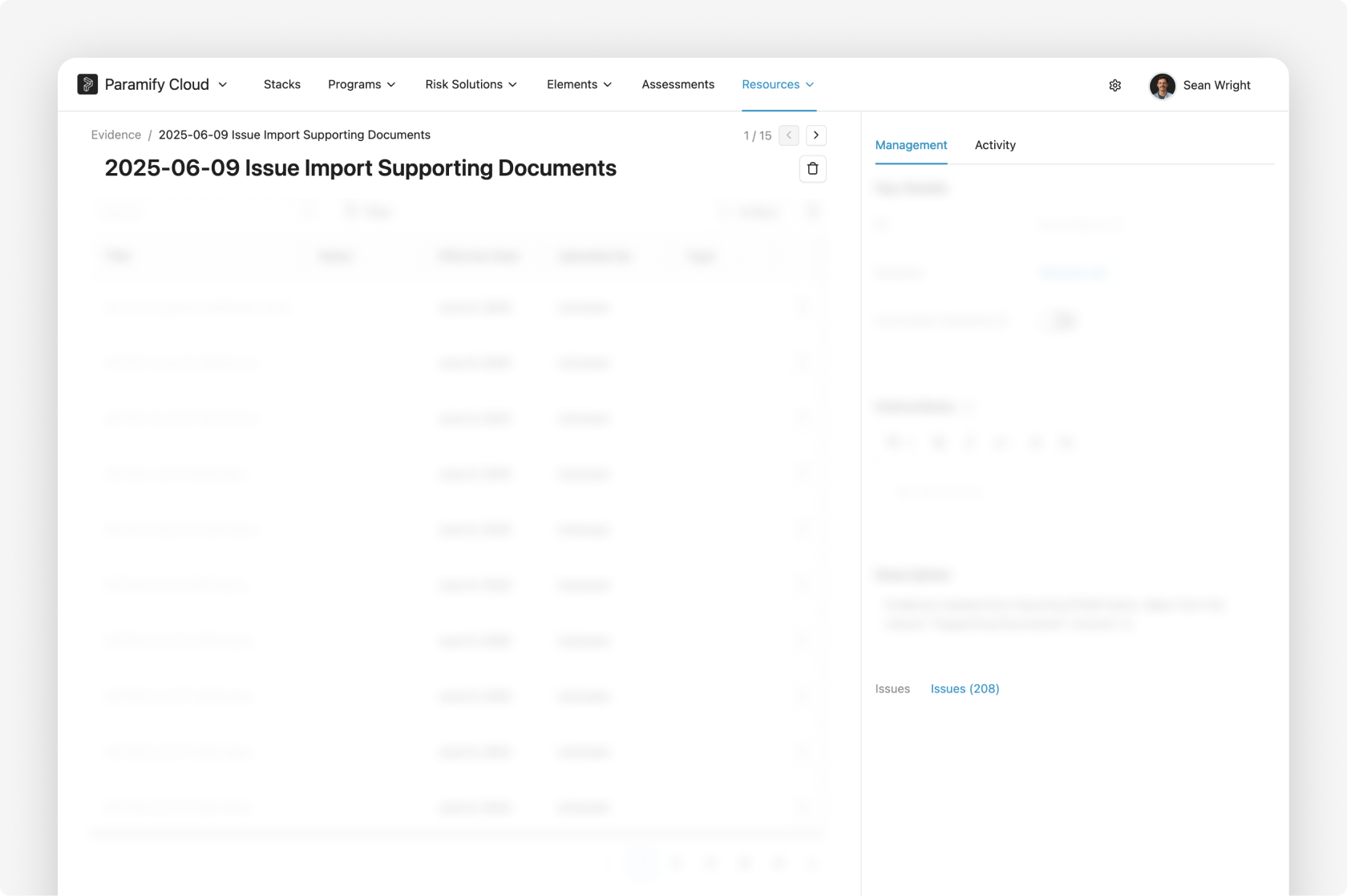Viewport: 1347px width, 896px height.
Task: Open the Issues (208) link
Action: click(965, 688)
